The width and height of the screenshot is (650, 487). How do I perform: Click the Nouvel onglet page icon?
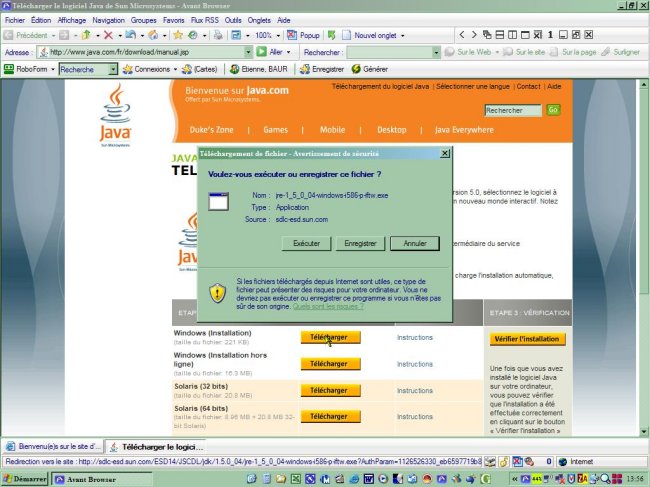pos(346,35)
